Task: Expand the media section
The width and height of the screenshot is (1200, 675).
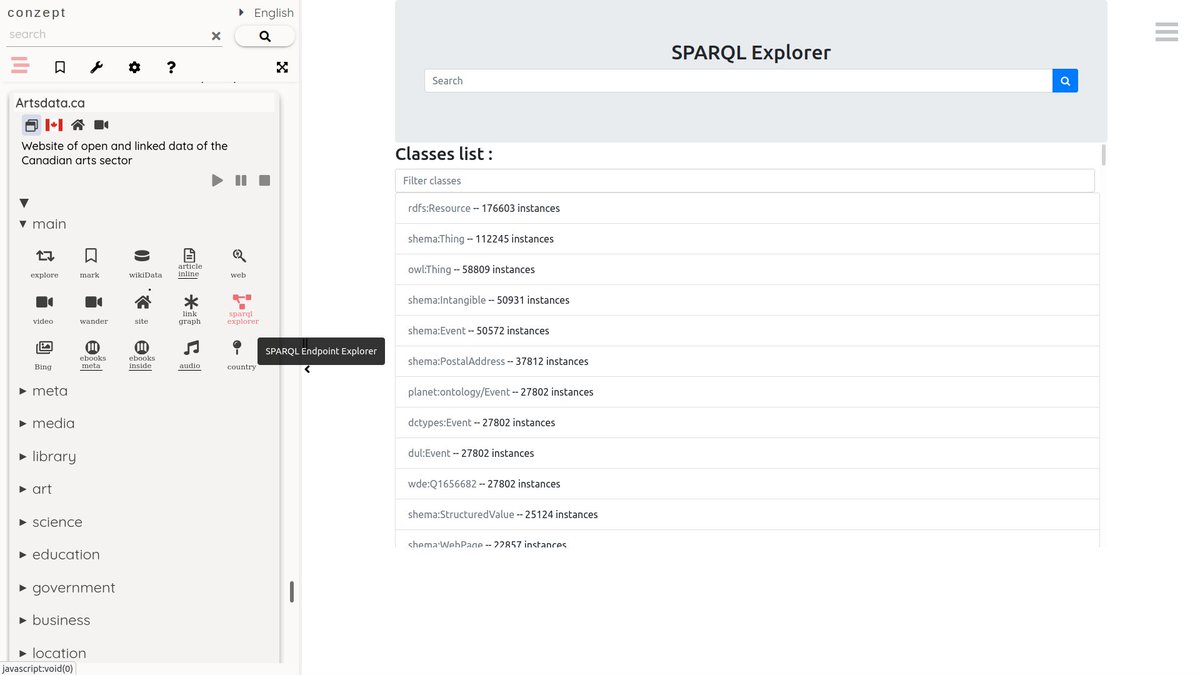Action: [47, 424]
